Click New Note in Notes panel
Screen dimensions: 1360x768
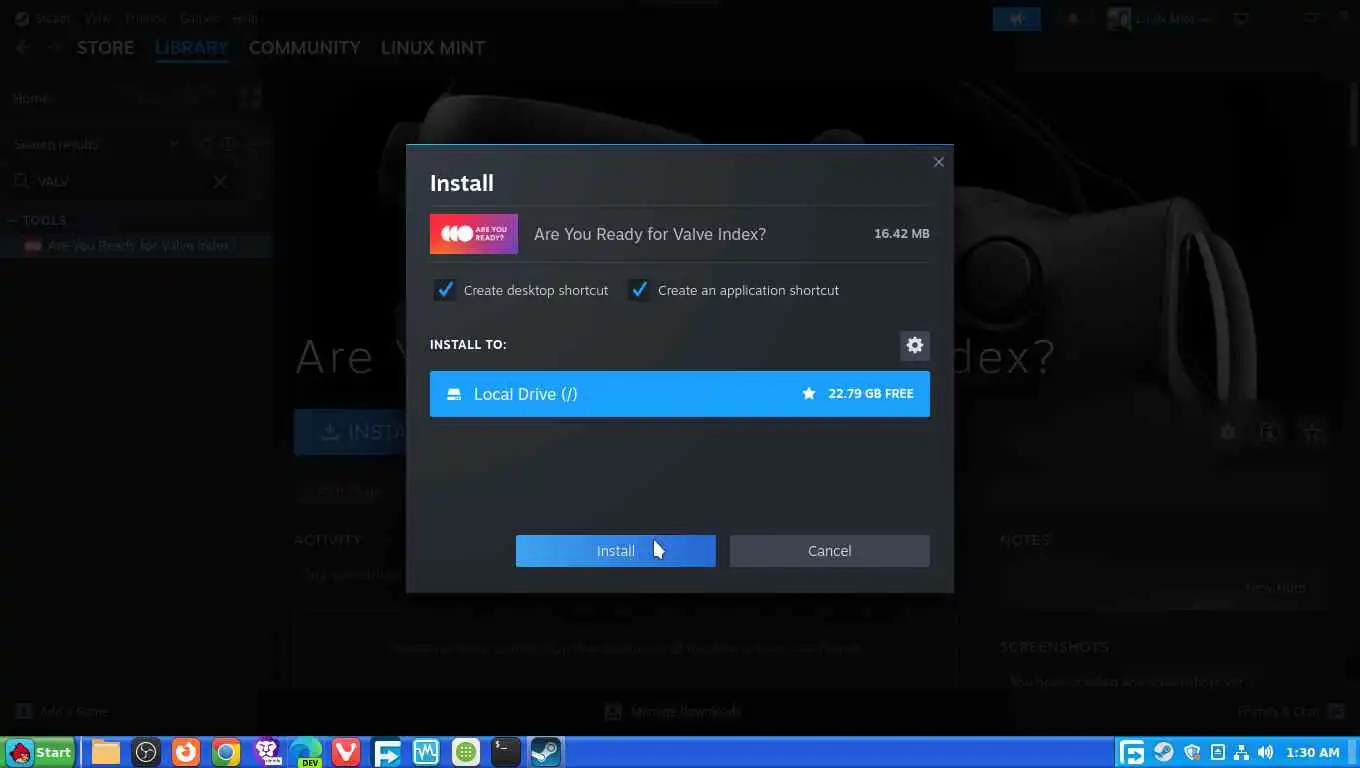(x=1275, y=588)
